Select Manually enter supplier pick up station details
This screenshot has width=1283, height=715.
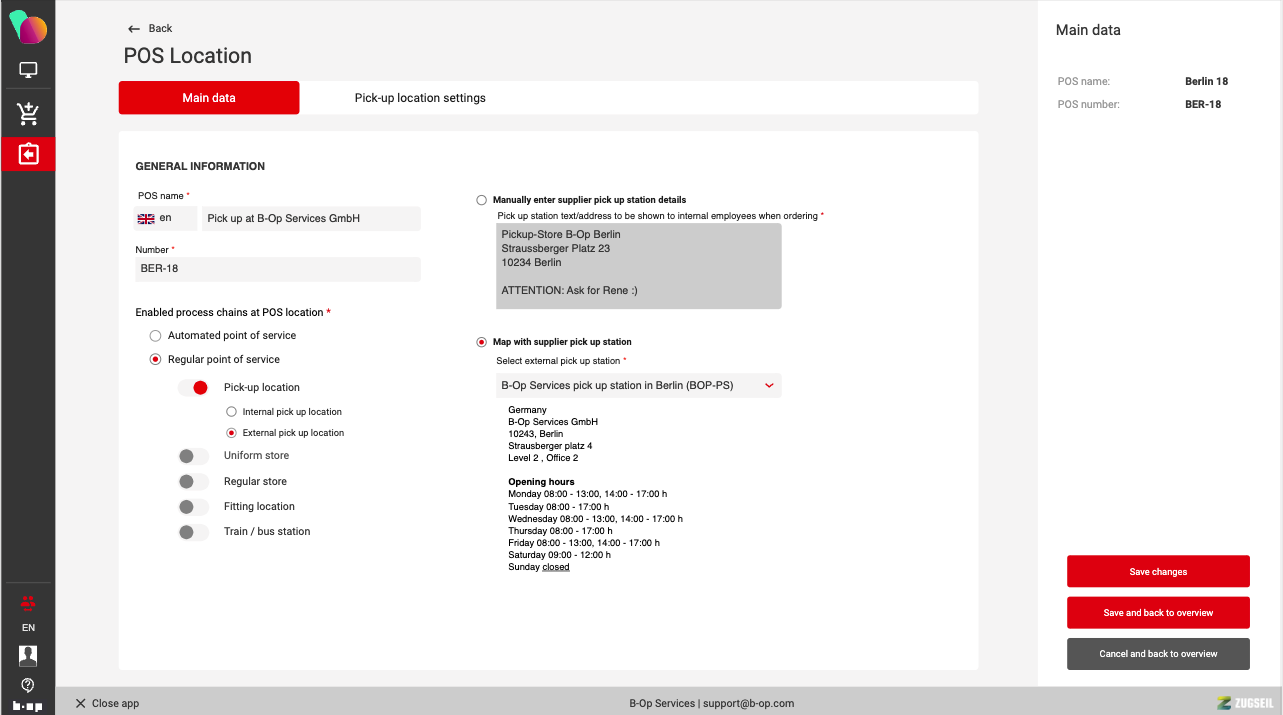pos(482,200)
